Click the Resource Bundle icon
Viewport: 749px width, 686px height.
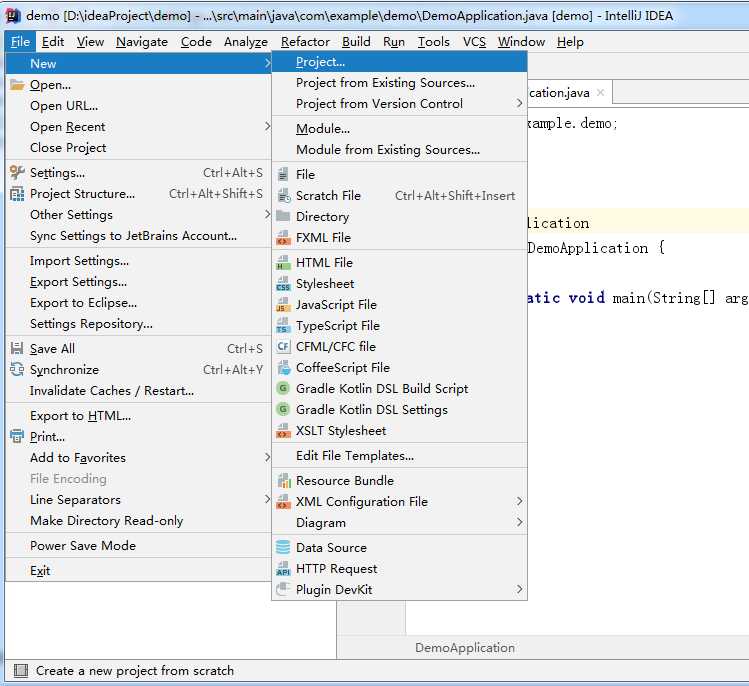coord(284,480)
